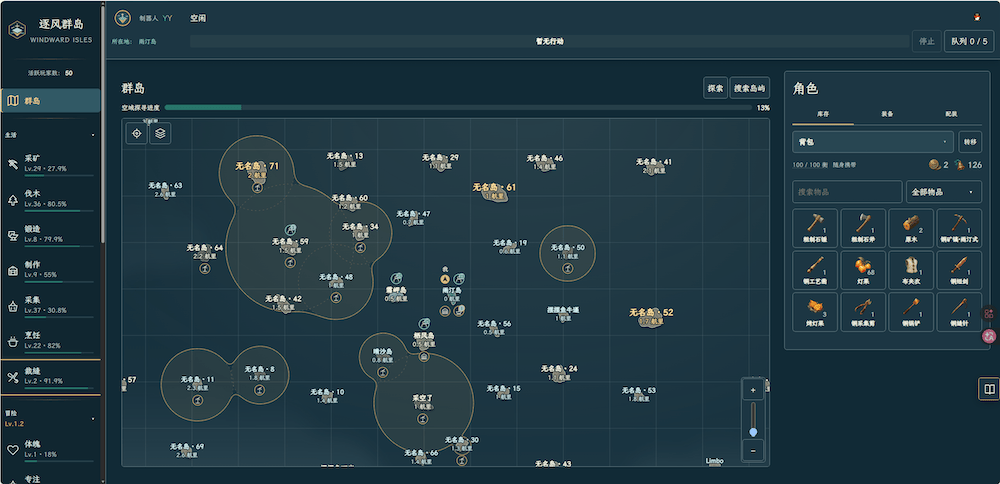Switch to the 库存 inventory tab
This screenshot has height=484, width=1000.
823,114
